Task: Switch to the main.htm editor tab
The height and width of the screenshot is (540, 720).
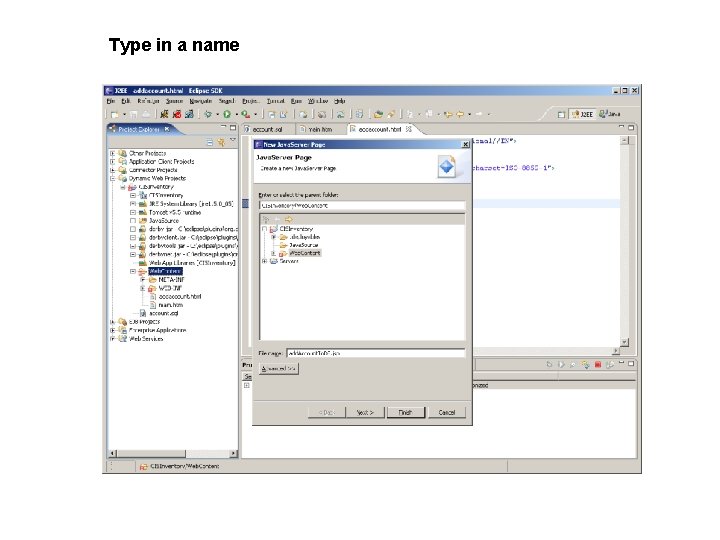Action: (320, 129)
